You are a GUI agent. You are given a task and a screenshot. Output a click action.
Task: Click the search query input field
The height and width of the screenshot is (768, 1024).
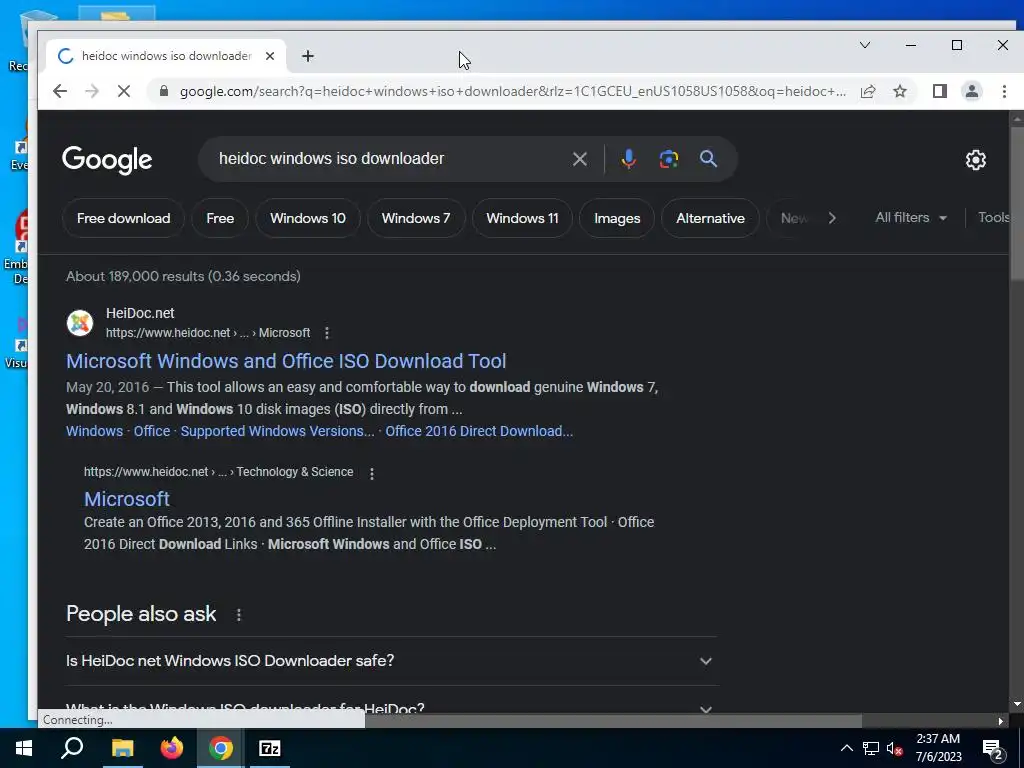point(389,159)
